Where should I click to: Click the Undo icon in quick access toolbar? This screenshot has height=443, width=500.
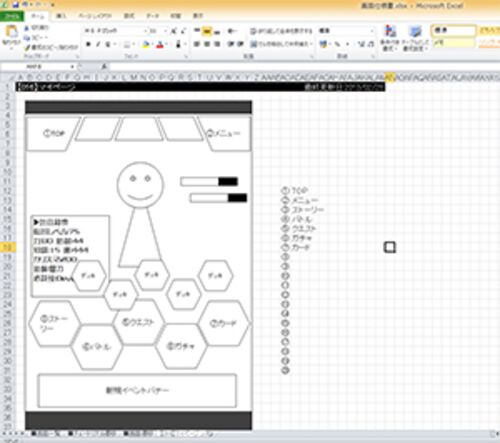click(x=25, y=5)
